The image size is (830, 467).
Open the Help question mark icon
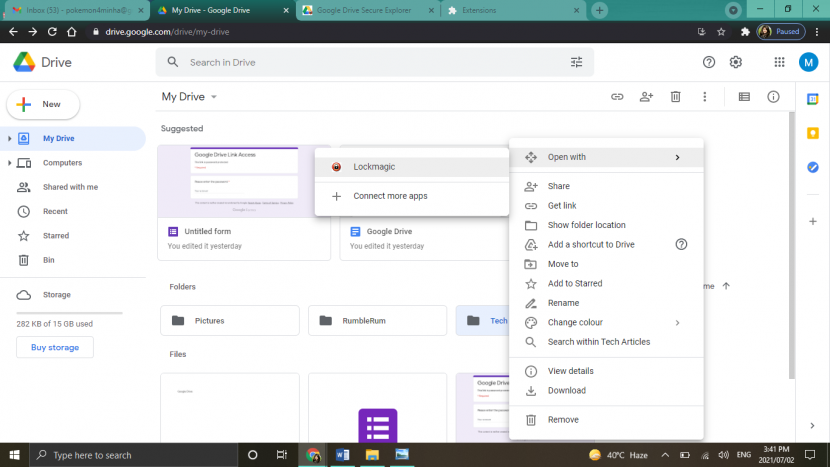(x=708, y=62)
